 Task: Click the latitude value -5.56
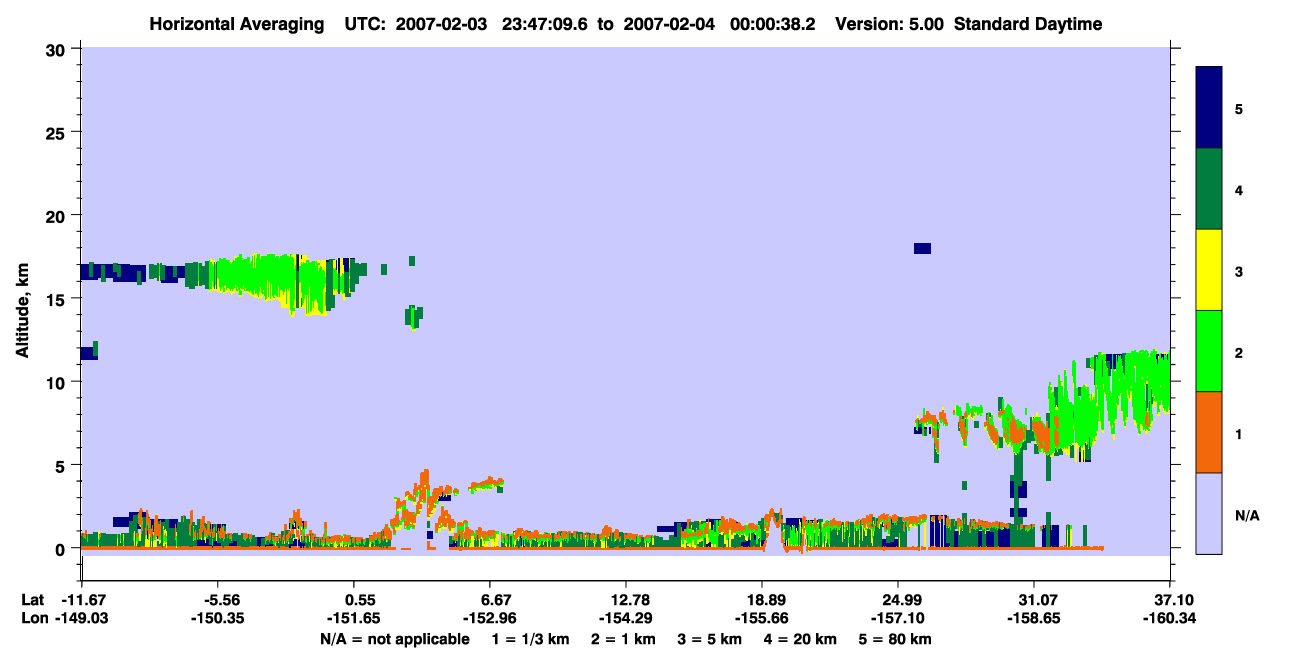(218, 600)
